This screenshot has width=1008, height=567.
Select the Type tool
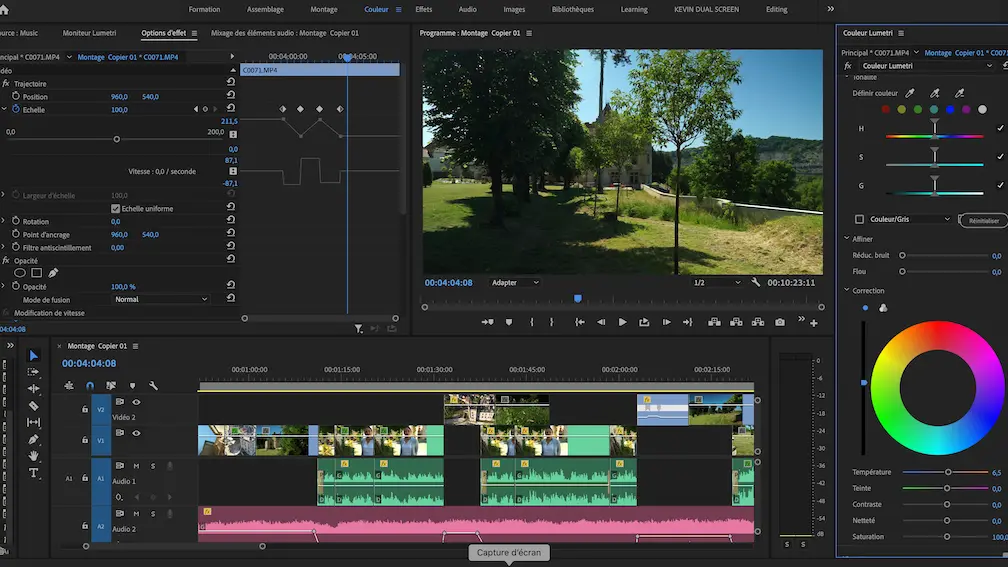click(33, 473)
